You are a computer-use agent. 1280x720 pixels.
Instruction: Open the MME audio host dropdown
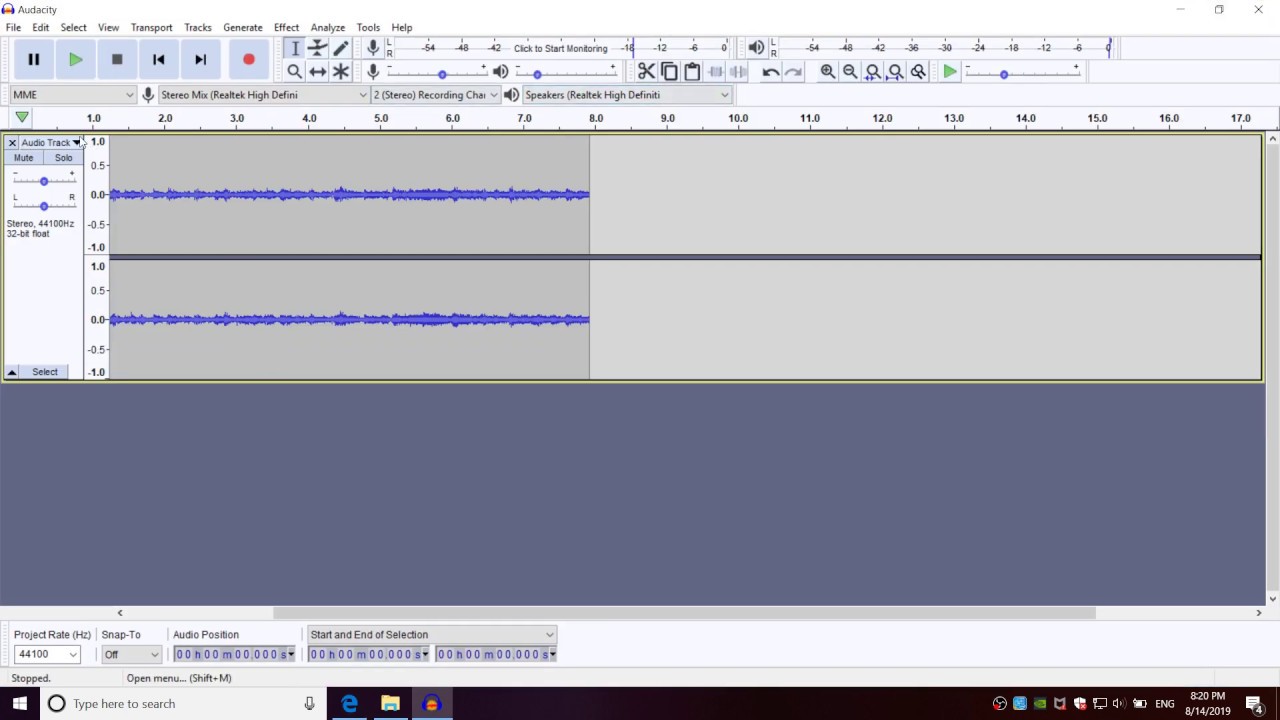click(x=72, y=95)
